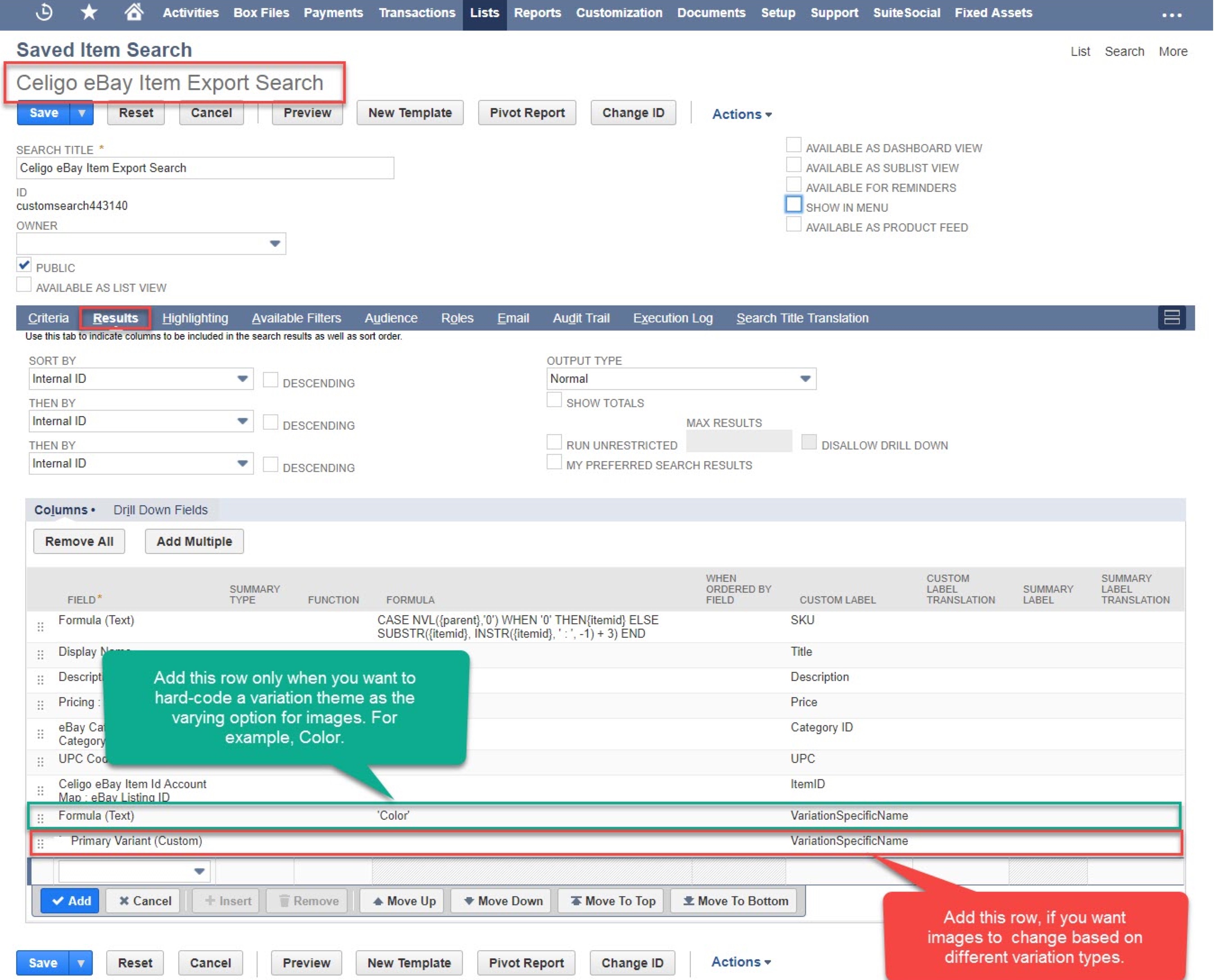Check Disallow Drill Down

pyautogui.click(x=809, y=442)
